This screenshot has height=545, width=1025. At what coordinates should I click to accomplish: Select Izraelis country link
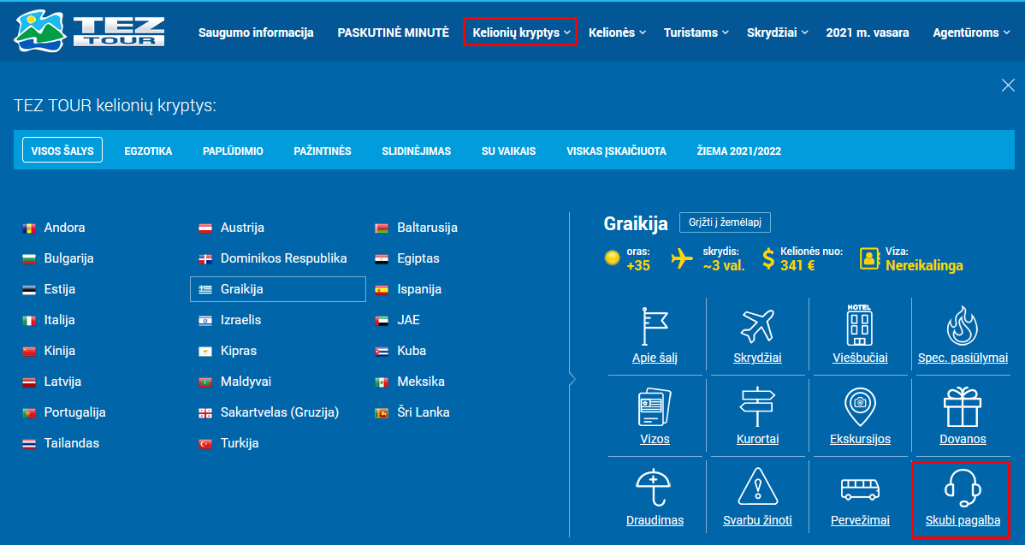[x=241, y=320]
